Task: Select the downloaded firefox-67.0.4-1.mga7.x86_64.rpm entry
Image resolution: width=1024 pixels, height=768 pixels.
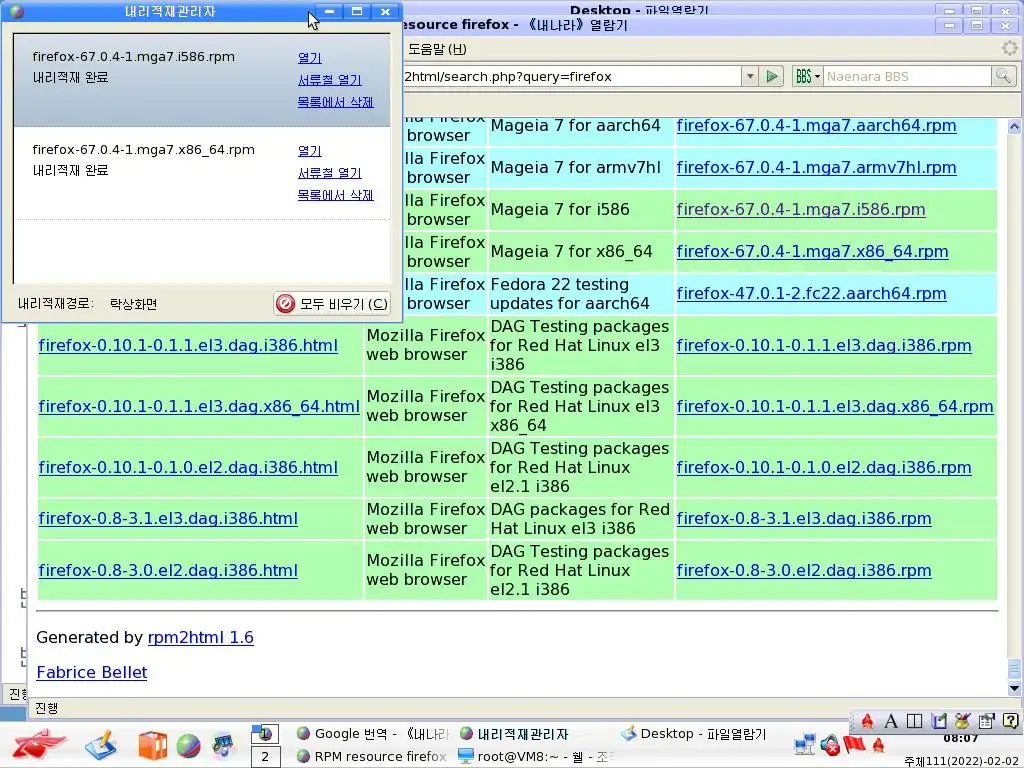Action: pyautogui.click(x=202, y=172)
